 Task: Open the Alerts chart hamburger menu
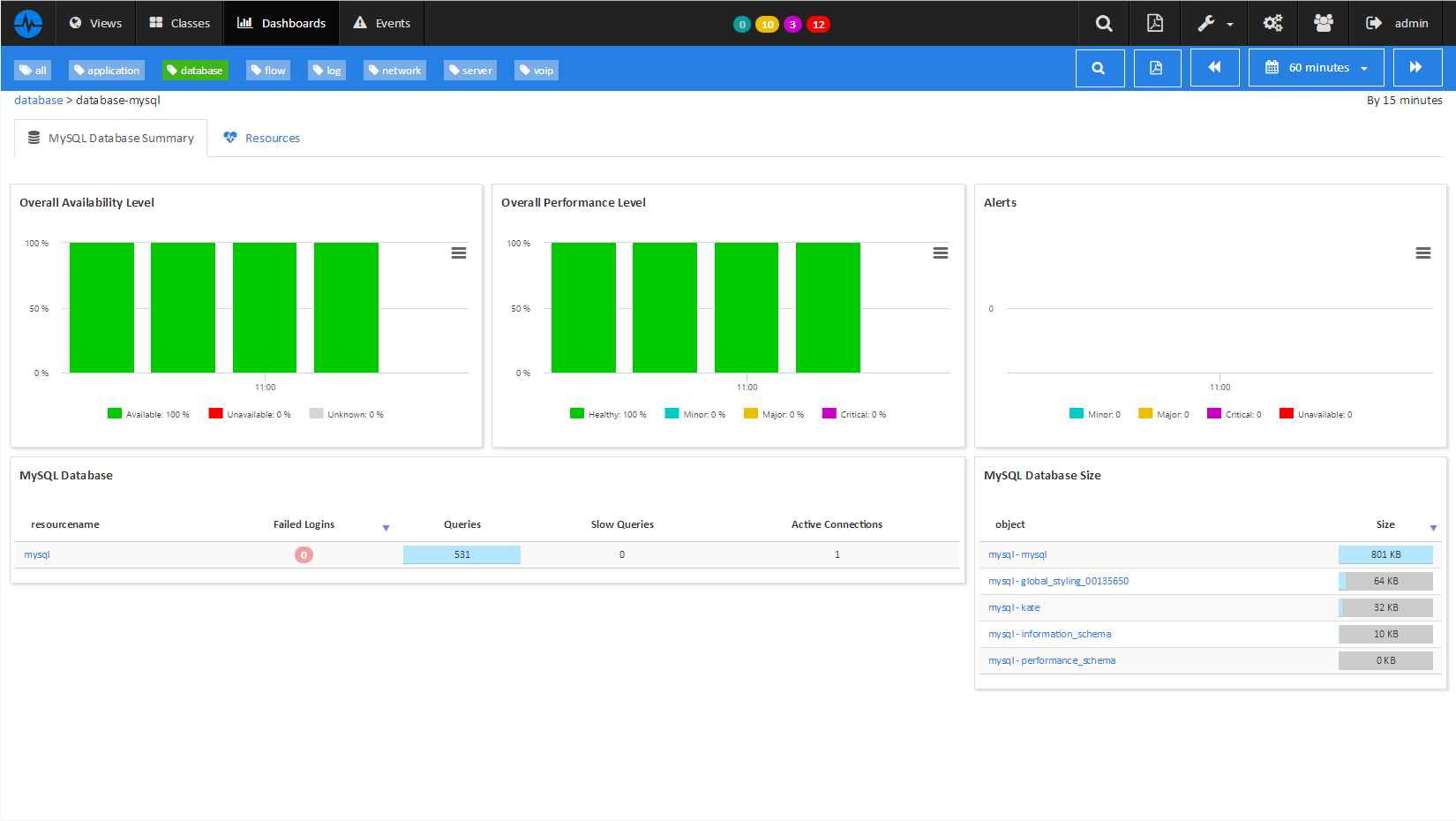1422,252
